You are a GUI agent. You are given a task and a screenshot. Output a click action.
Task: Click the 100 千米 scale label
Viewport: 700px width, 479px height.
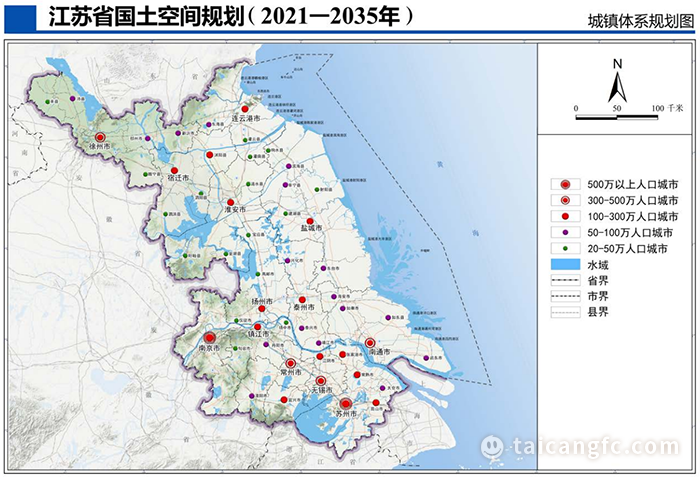[667, 108]
